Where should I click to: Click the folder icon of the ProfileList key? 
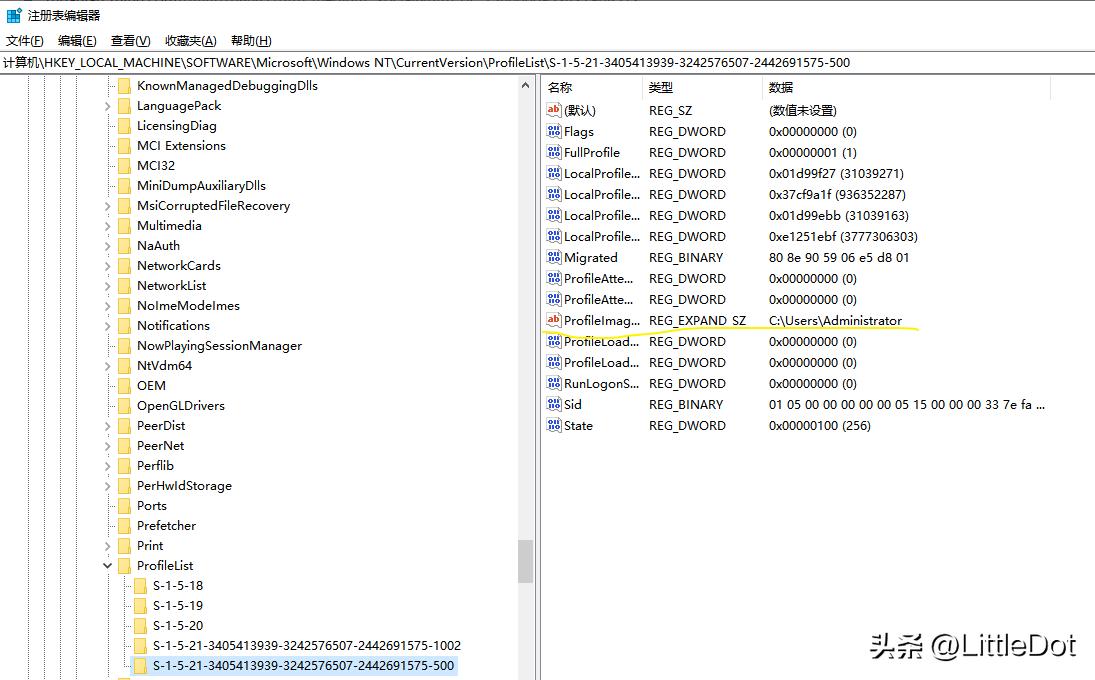(124, 565)
